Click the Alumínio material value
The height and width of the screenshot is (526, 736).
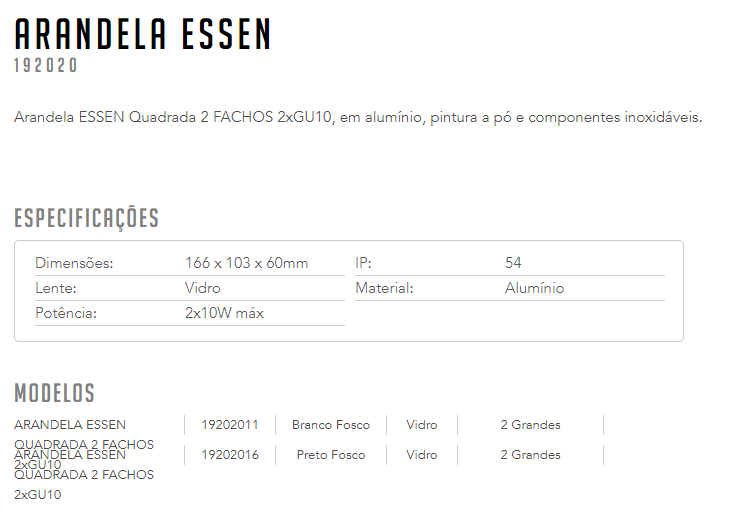[535, 288]
